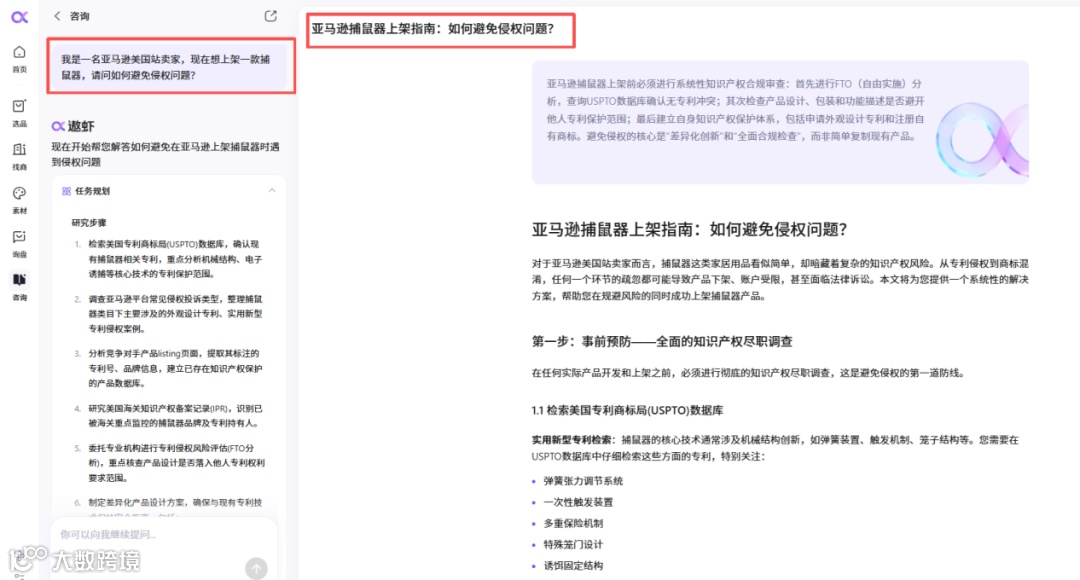Image resolution: width=1080 pixels, height=580 pixels.
Task: Click research step 2 about 亚马逊平台常见侵权投诉
Action: coord(174,314)
